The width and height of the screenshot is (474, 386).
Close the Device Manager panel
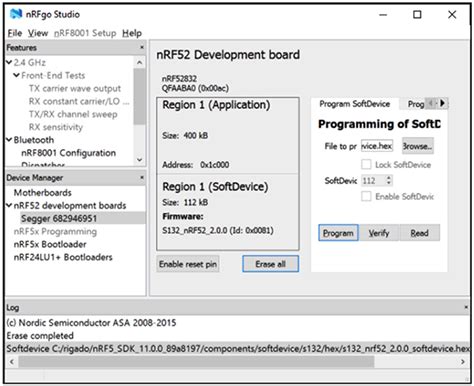[x=142, y=177]
